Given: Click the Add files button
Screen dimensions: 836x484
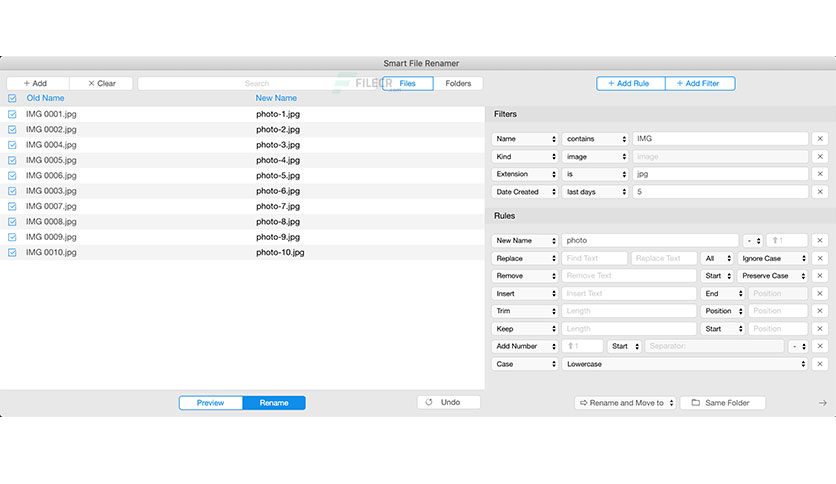Looking at the screenshot, I should (37, 83).
